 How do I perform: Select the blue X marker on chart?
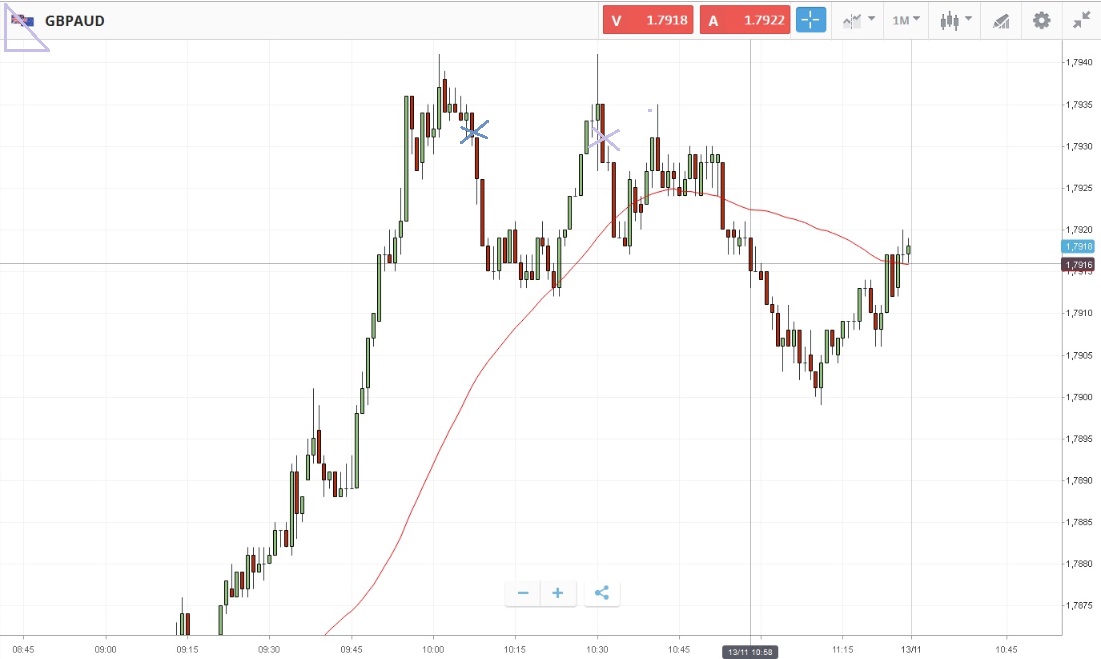pos(475,131)
